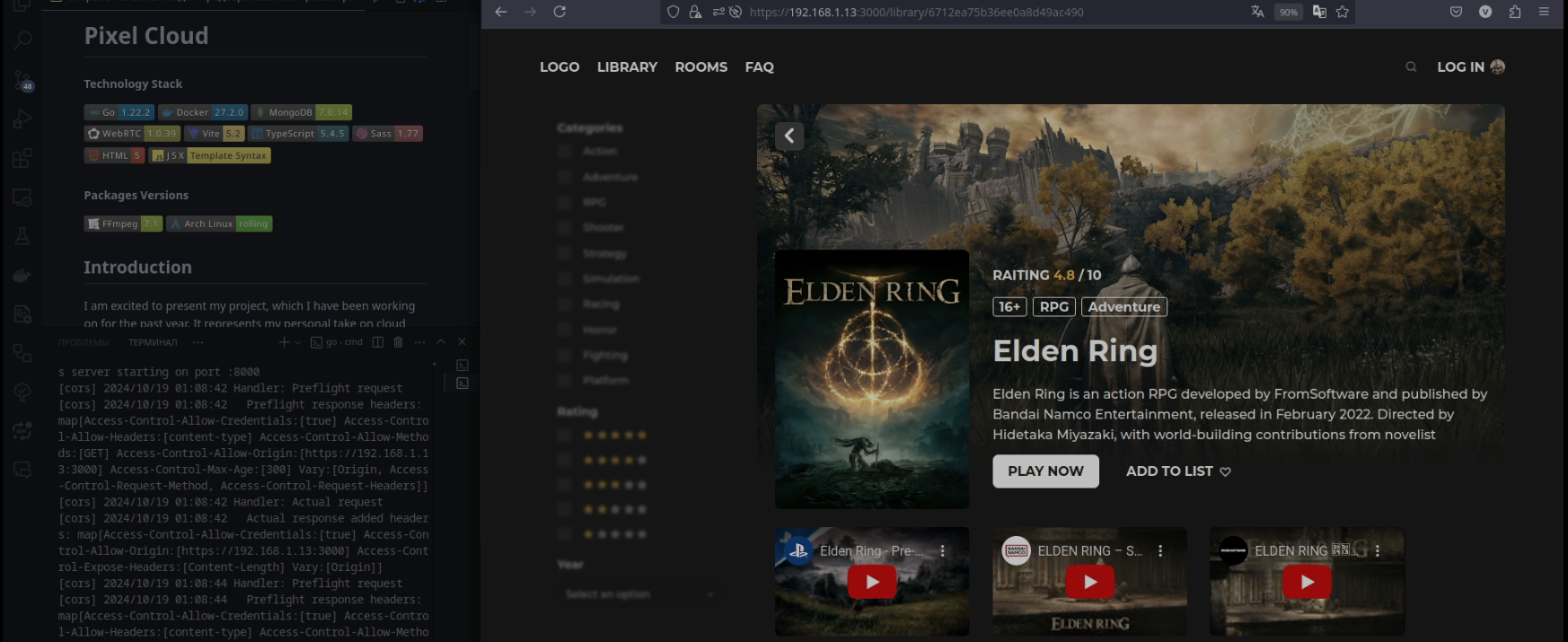Viewport: 1568px width, 642px height.
Task: Open Run and Debug view in VS Code
Action: click(22, 119)
